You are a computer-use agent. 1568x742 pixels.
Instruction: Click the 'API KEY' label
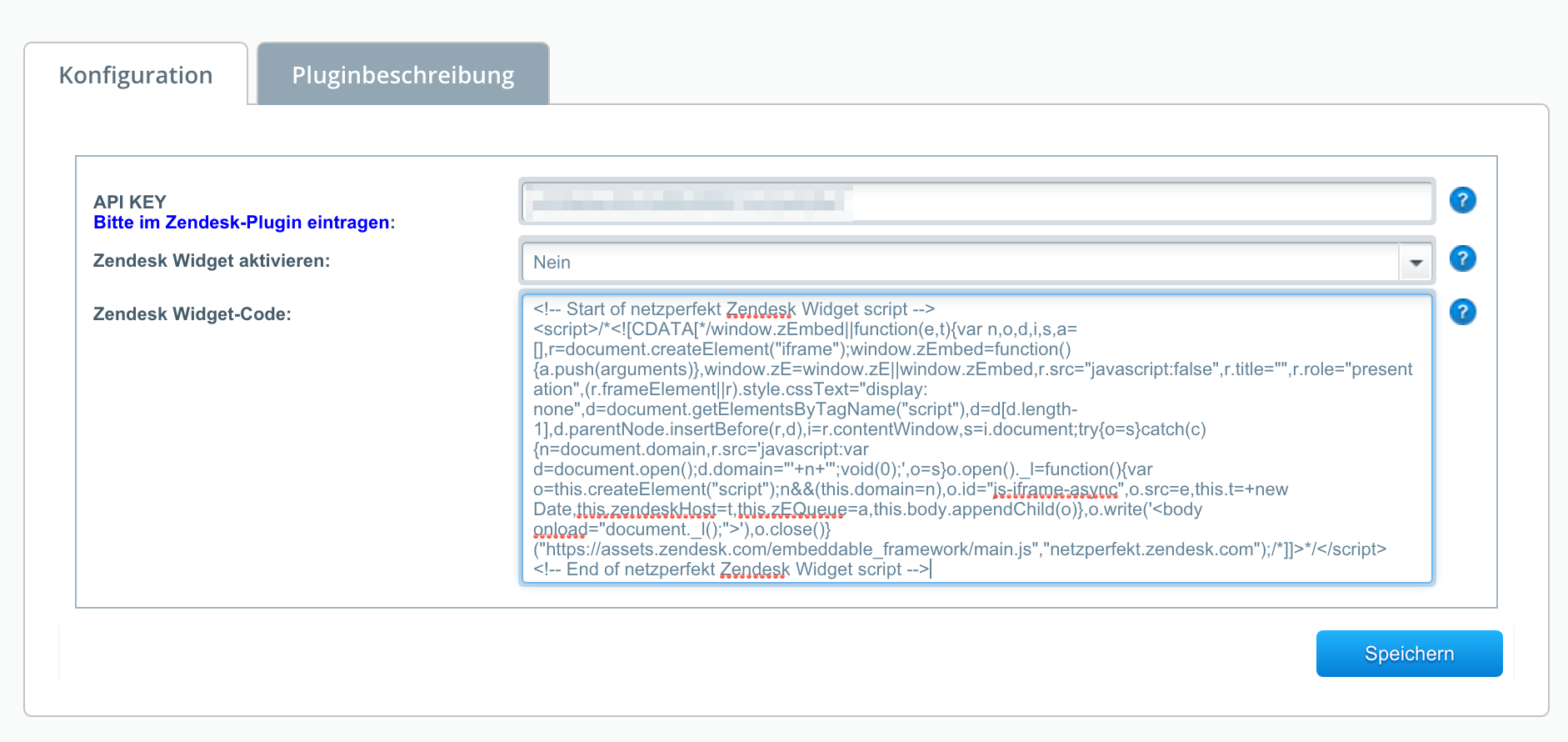[130, 202]
